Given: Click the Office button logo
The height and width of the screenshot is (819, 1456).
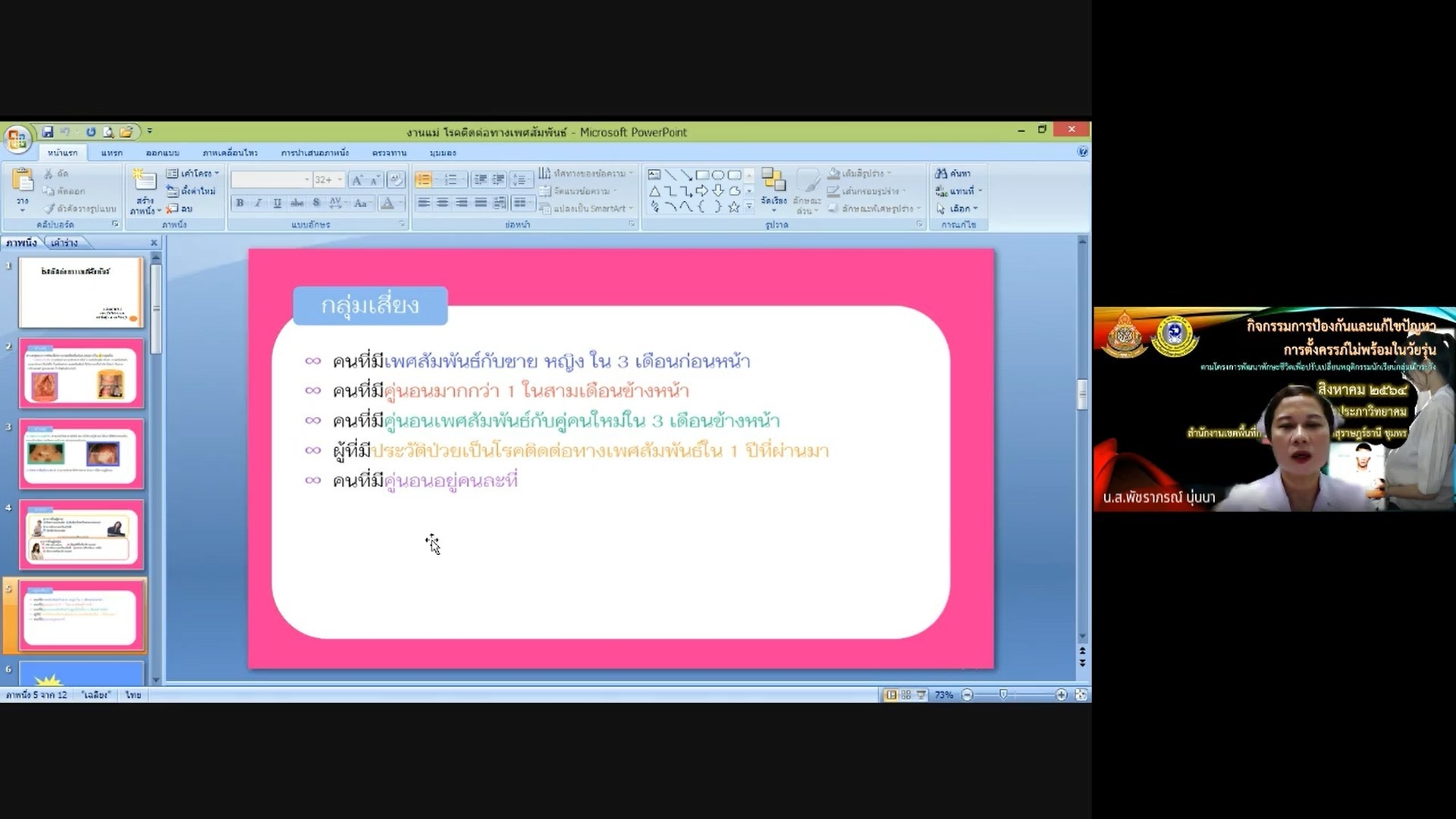Looking at the screenshot, I should pyautogui.click(x=17, y=139).
